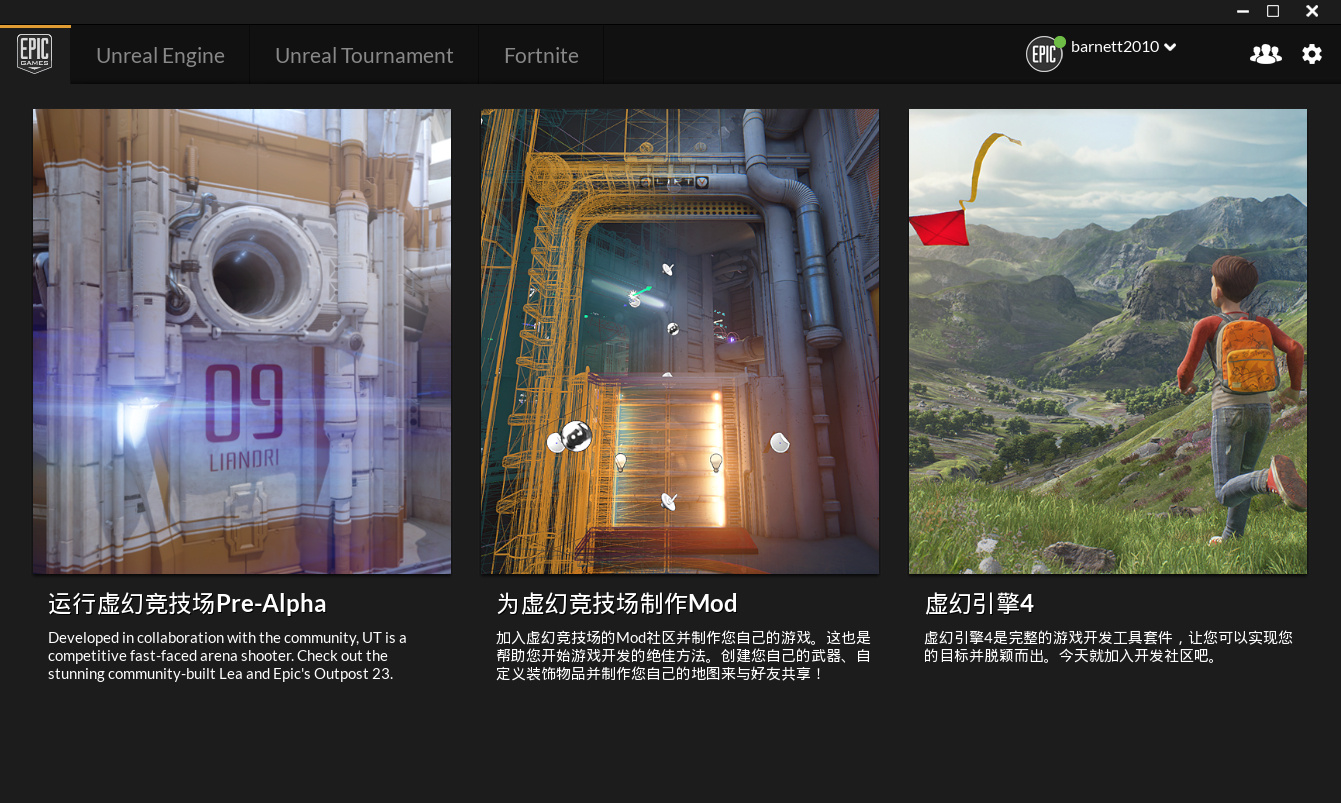
Task: Click the 为虚幻竞技场制作Mod heading
Action: pyautogui.click(x=616, y=603)
